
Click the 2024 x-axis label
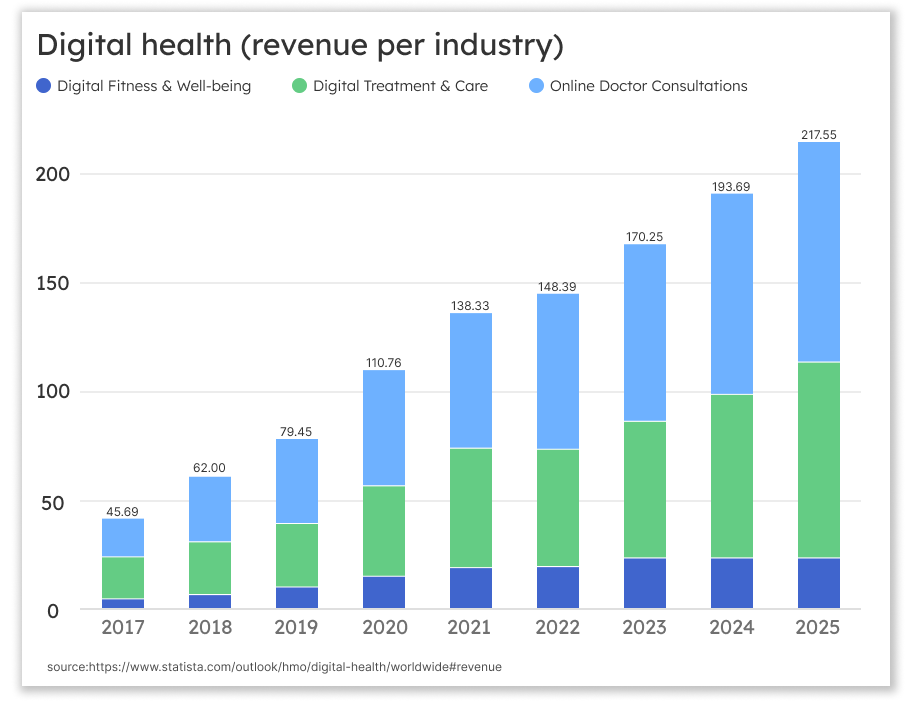(x=731, y=628)
